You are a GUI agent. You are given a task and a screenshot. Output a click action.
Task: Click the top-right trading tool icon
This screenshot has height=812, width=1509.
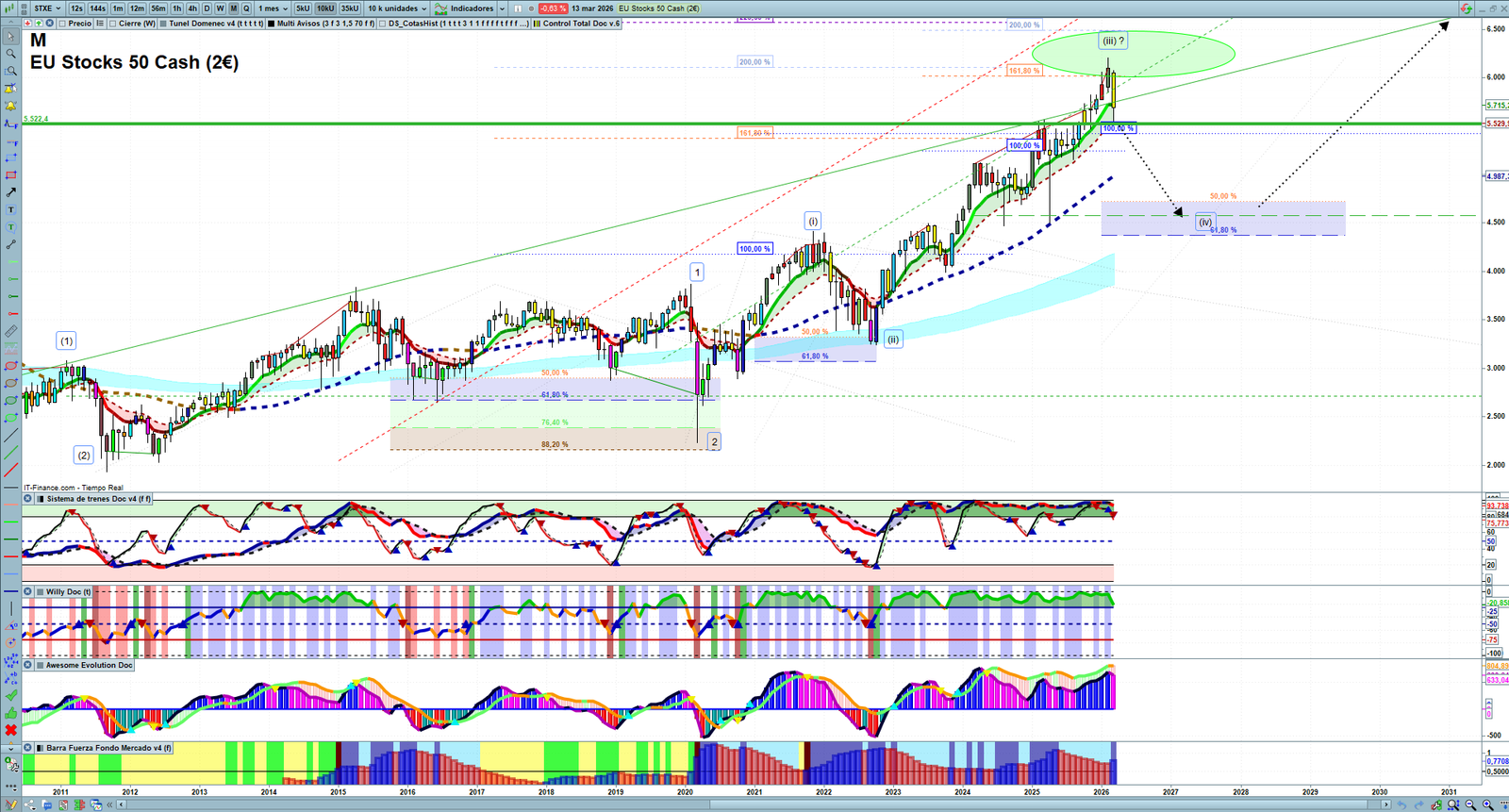click(x=1467, y=8)
